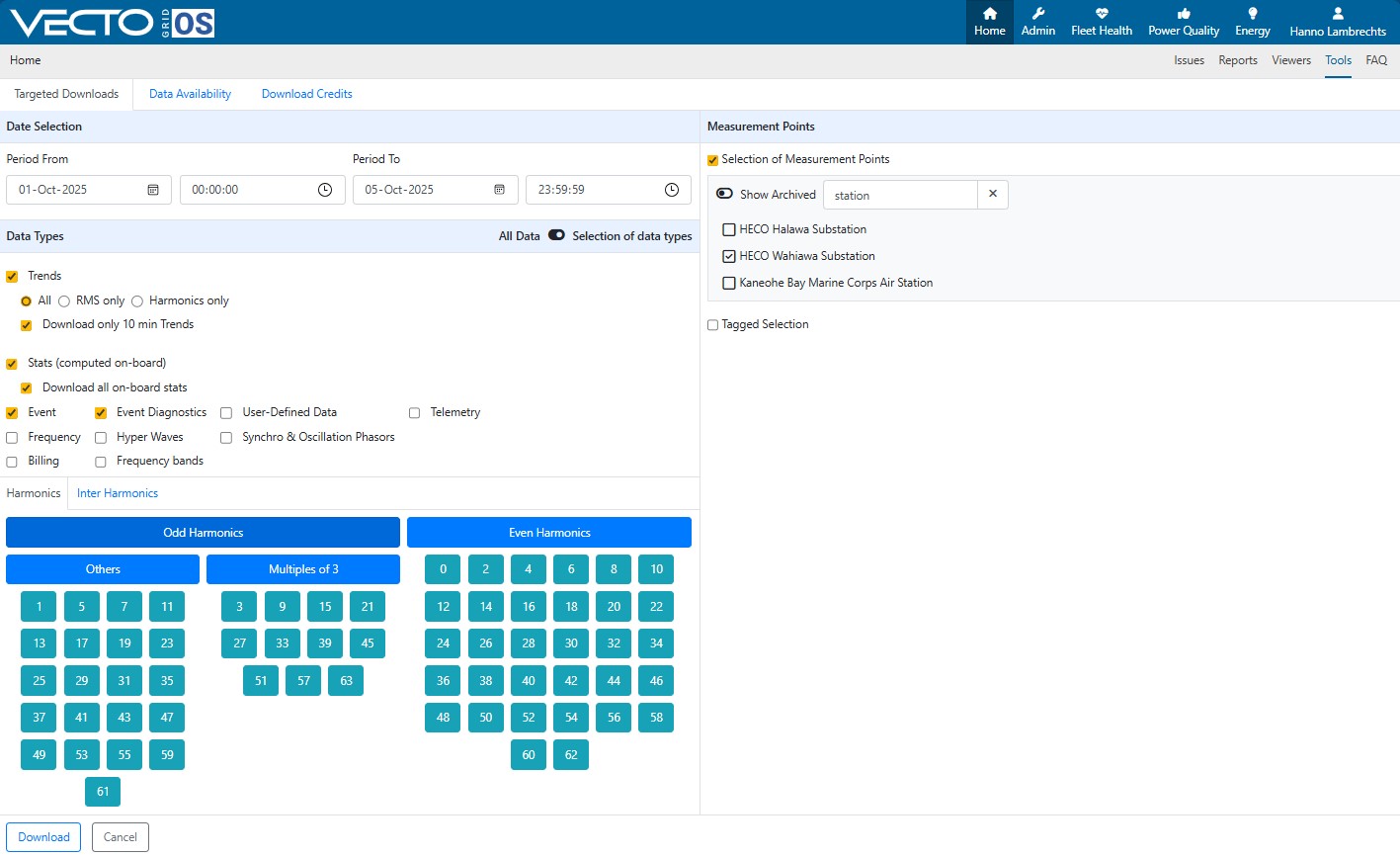Select the RMS only radio button
1400x857 pixels.
pos(64,301)
